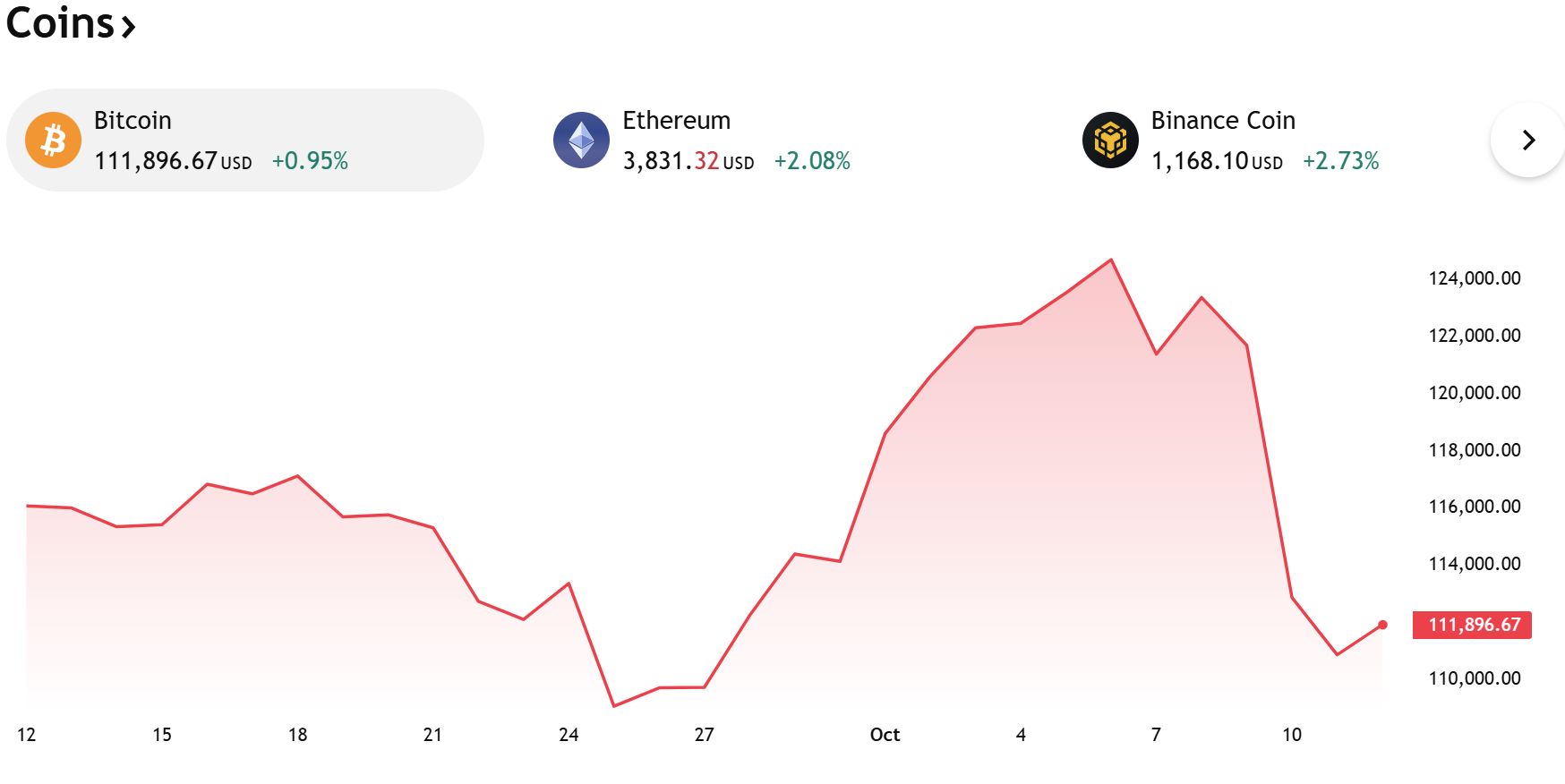The image size is (1565, 784).
Task: Click the Ethereum logo icon
Action: pos(581,141)
